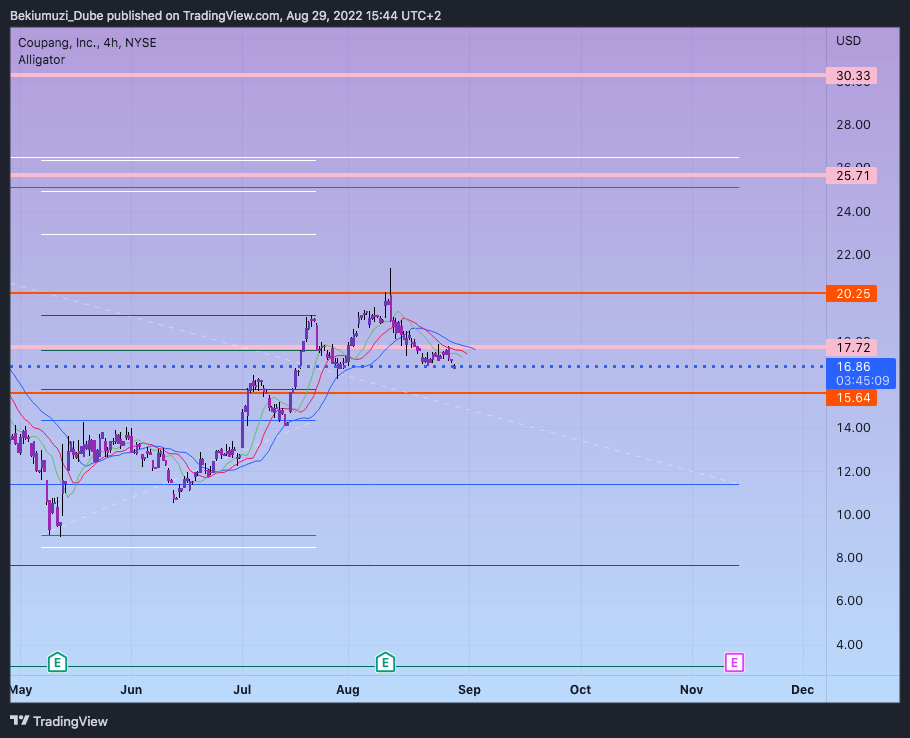Click the Alligator indicator label

pyautogui.click(x=41, y=60)
